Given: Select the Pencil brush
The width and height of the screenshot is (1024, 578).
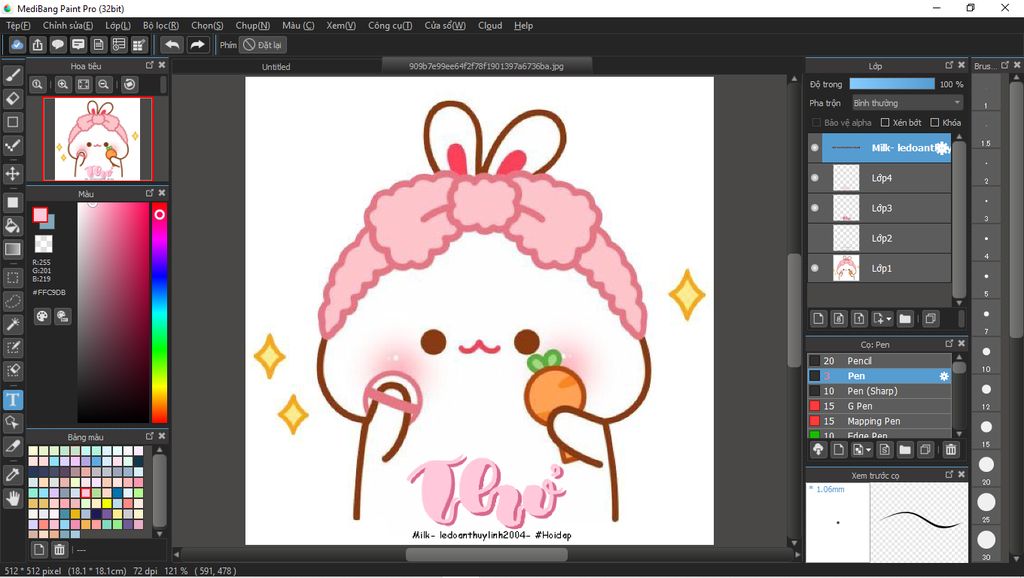Looking at the screenshot, I should (x=879, y=361).
